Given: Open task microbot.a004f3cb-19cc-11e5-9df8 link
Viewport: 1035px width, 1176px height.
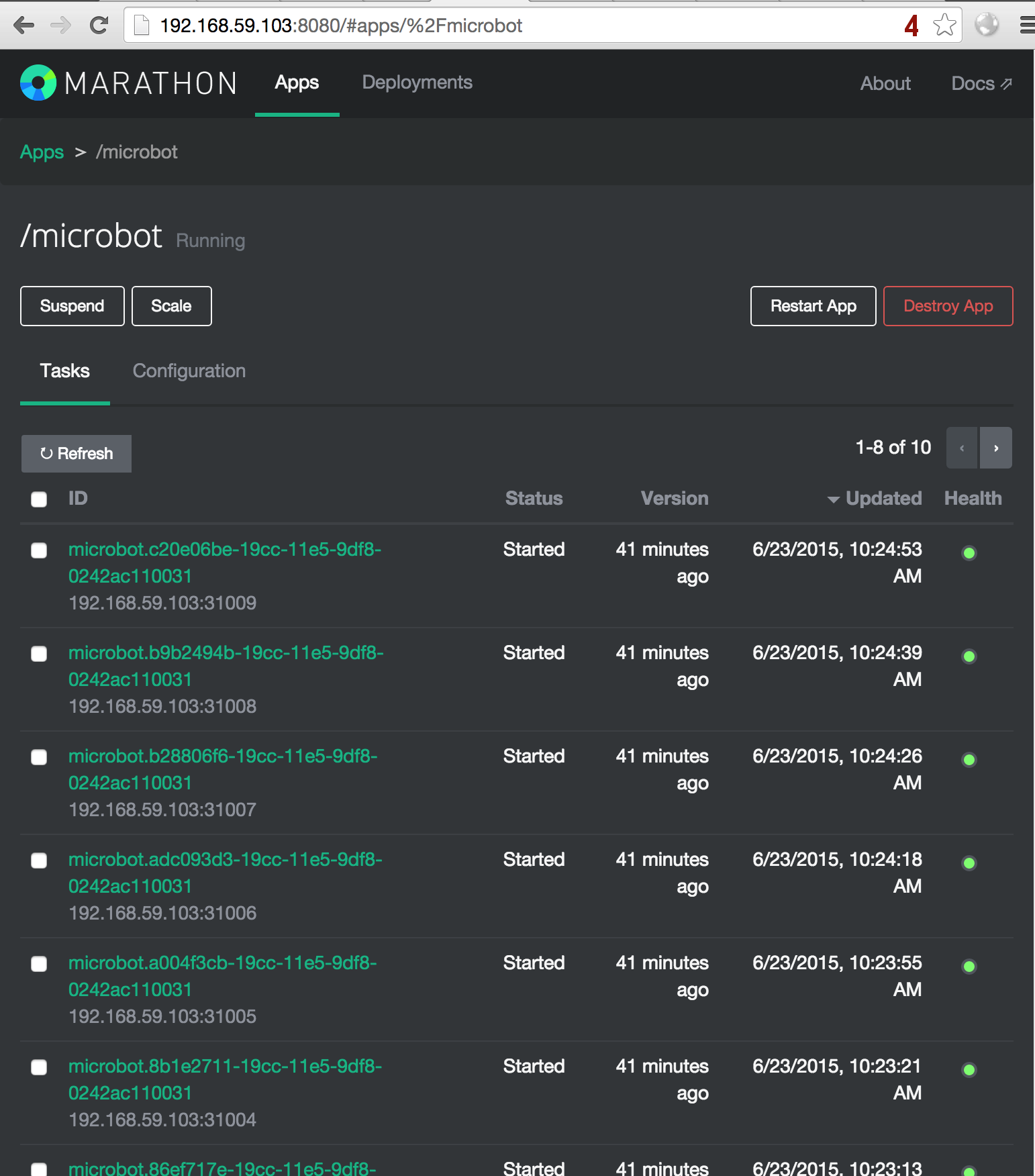Looking at the screenshot, I should coord(223,976).
